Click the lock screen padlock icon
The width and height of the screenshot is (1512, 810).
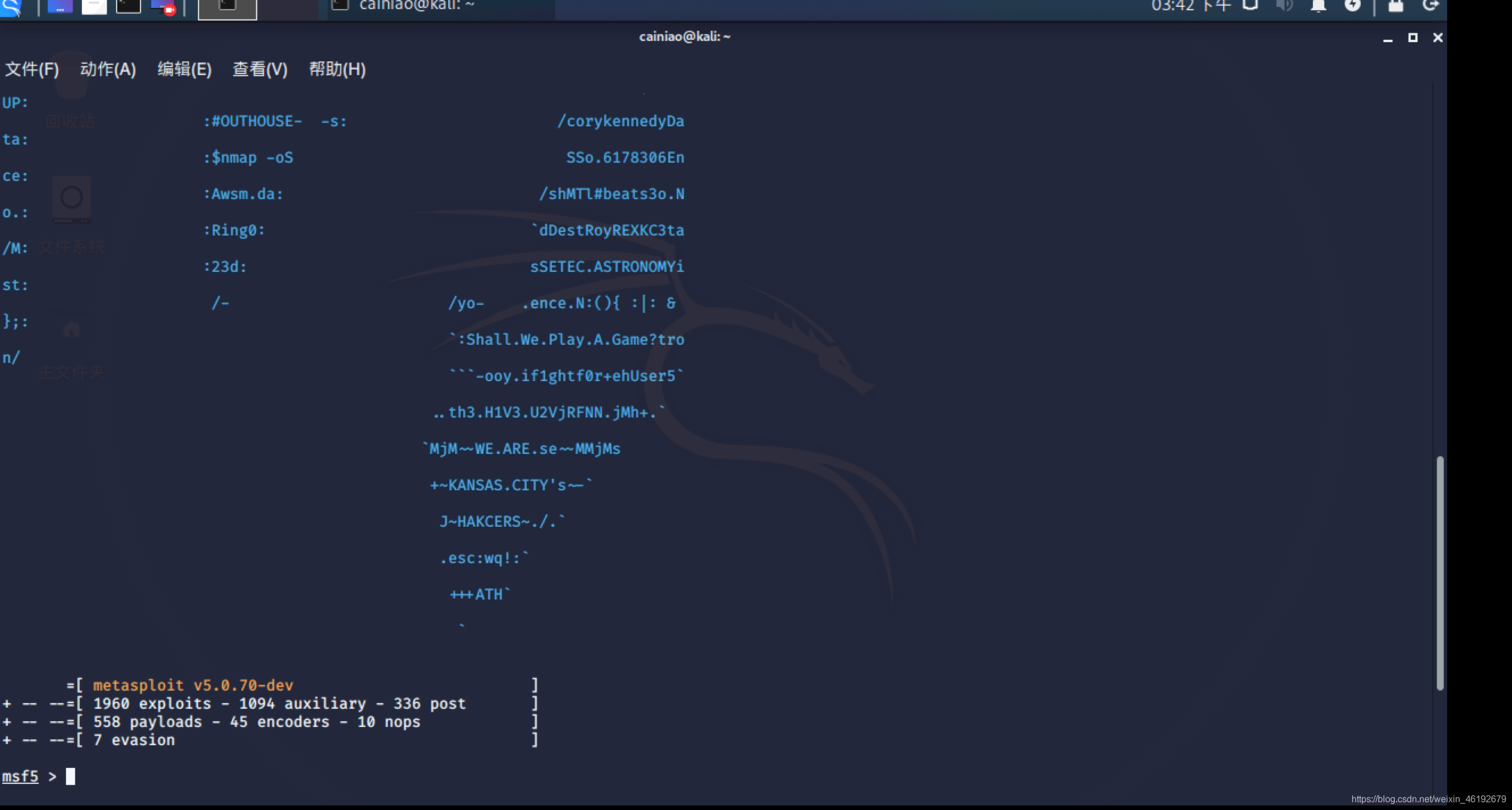pyautogui.click(x=1396, y=6)
